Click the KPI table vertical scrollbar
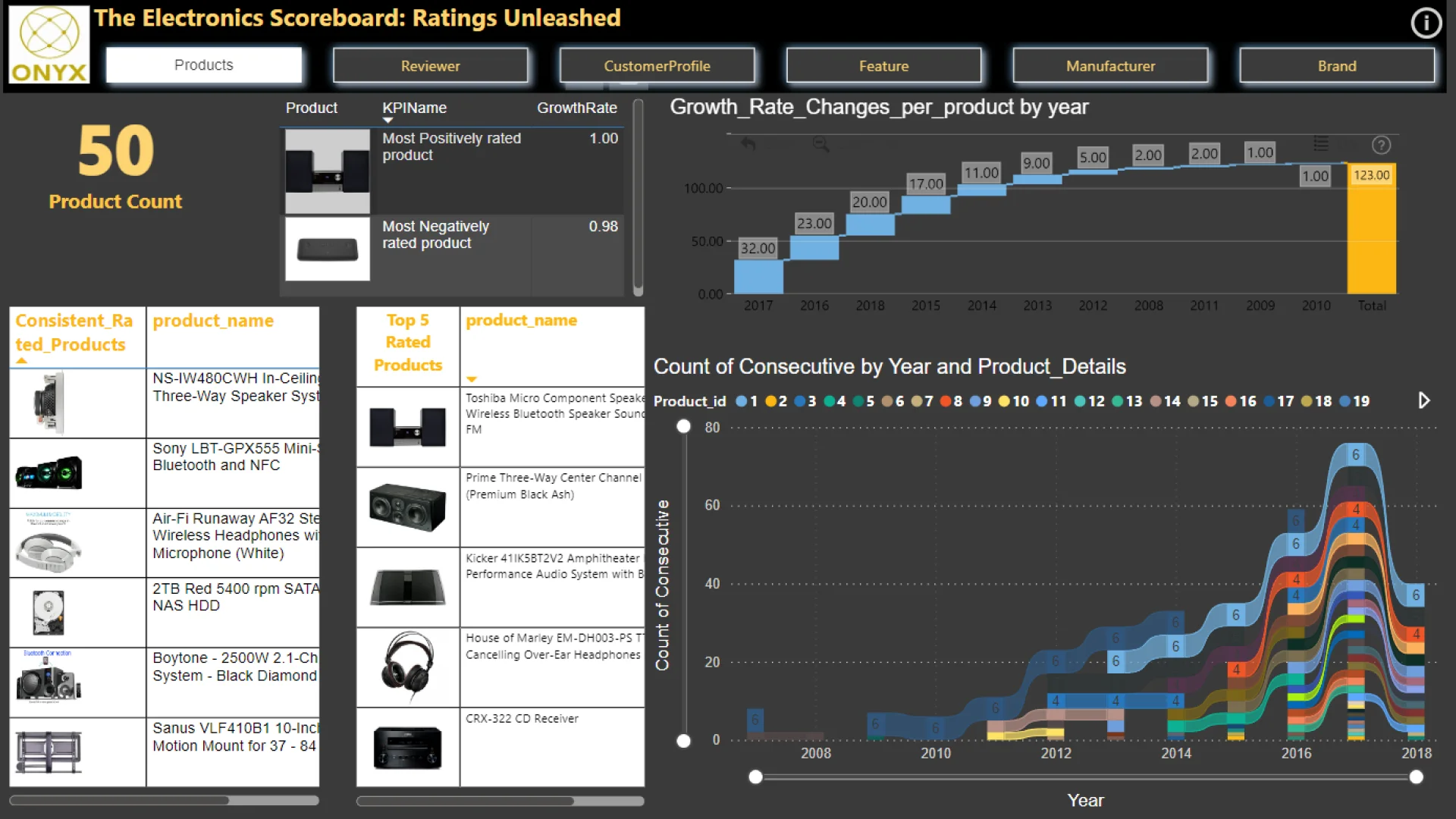The width and height of the screenshot is (1456, 819). pos(638,198)
